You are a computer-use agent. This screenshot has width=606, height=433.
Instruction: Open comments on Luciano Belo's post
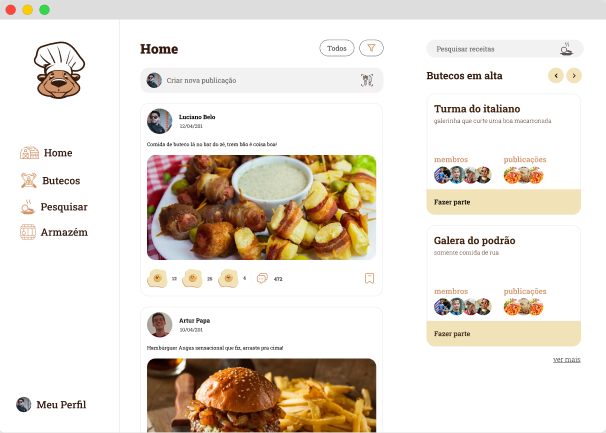coord(262,278)
